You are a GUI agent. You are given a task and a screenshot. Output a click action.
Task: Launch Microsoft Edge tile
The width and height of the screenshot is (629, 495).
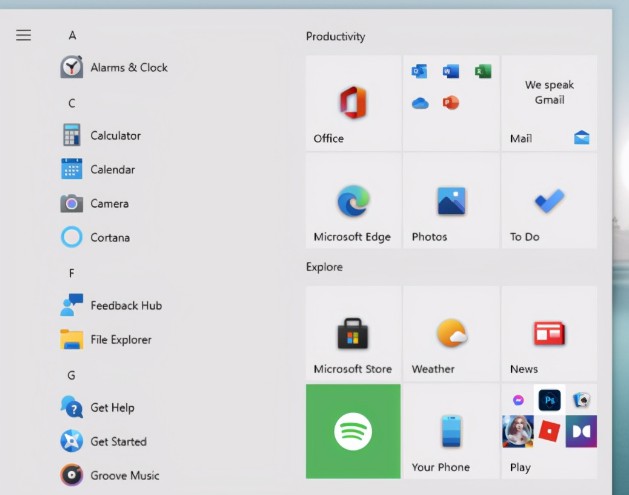[353, 201]
